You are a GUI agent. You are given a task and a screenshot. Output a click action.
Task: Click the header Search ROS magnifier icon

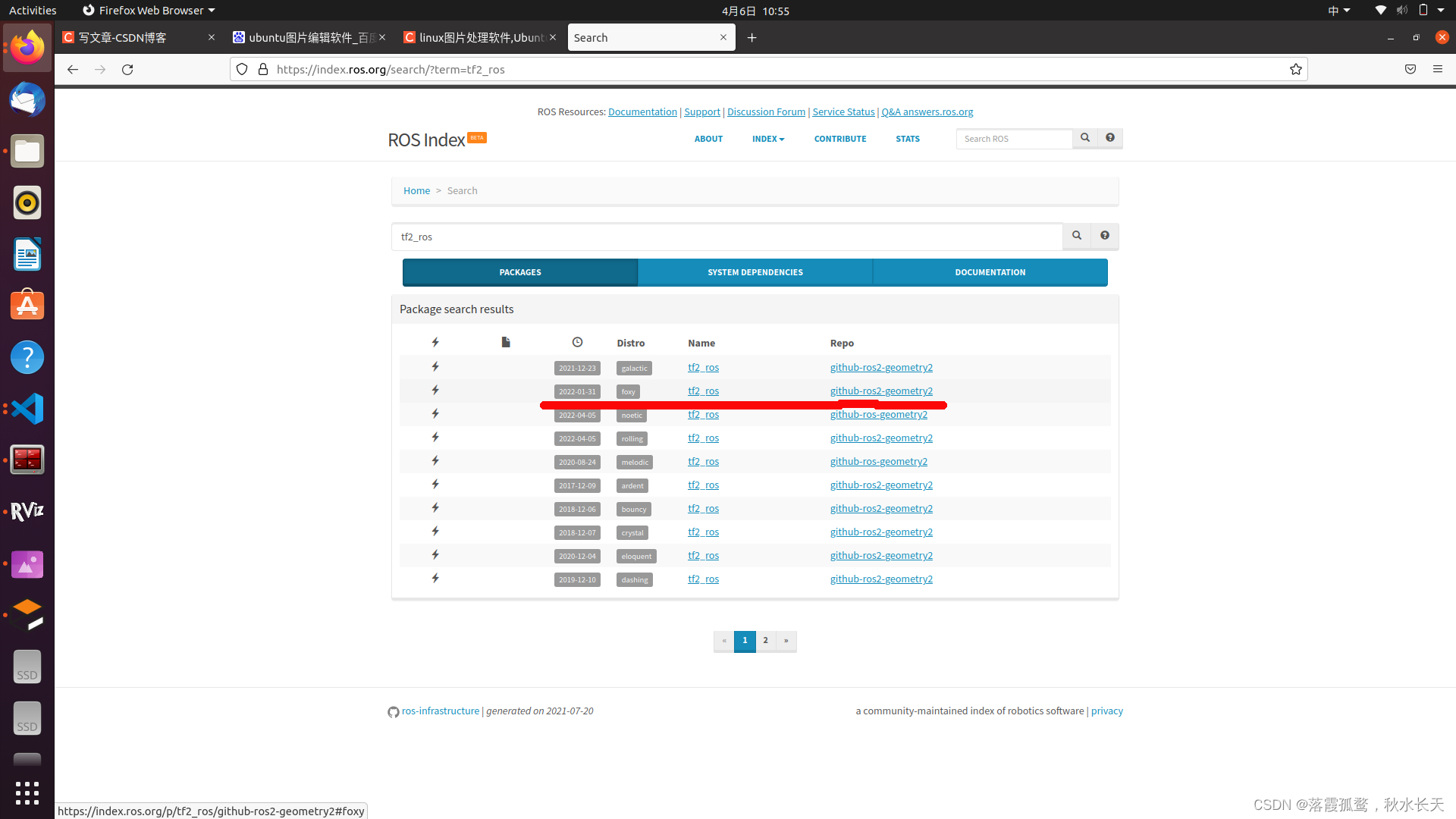(x=1085, y=138)
